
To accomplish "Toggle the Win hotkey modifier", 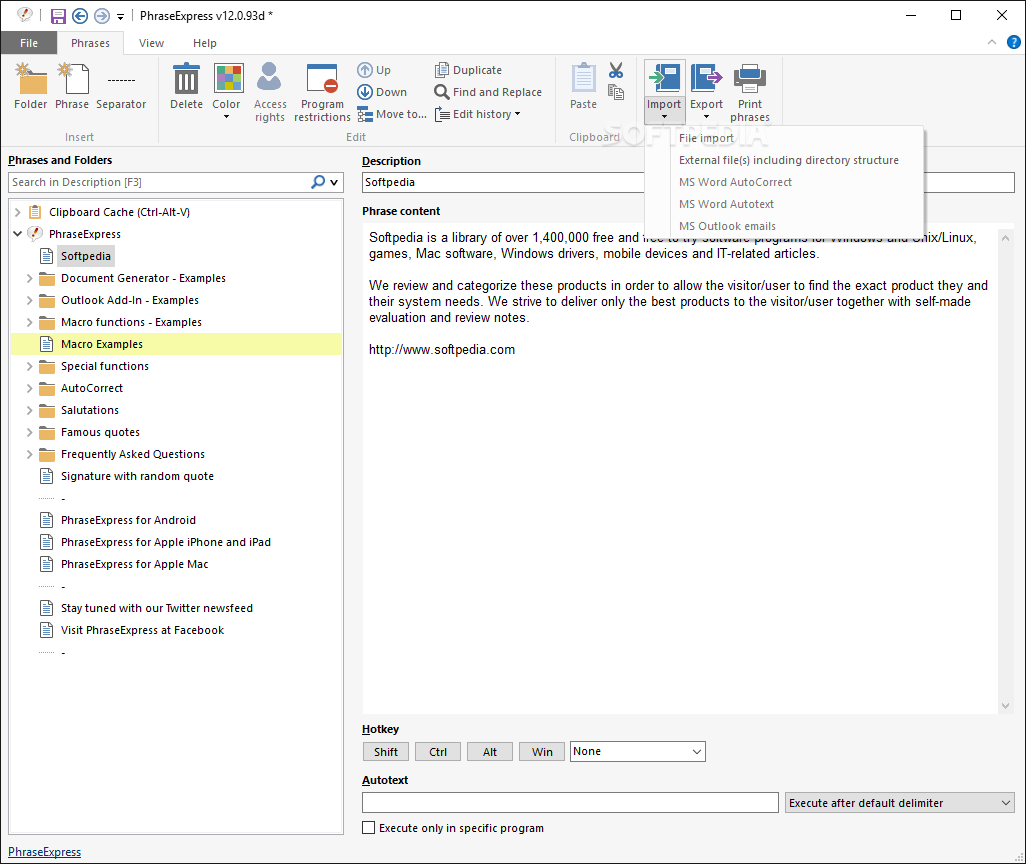I will tap(542, 752).
